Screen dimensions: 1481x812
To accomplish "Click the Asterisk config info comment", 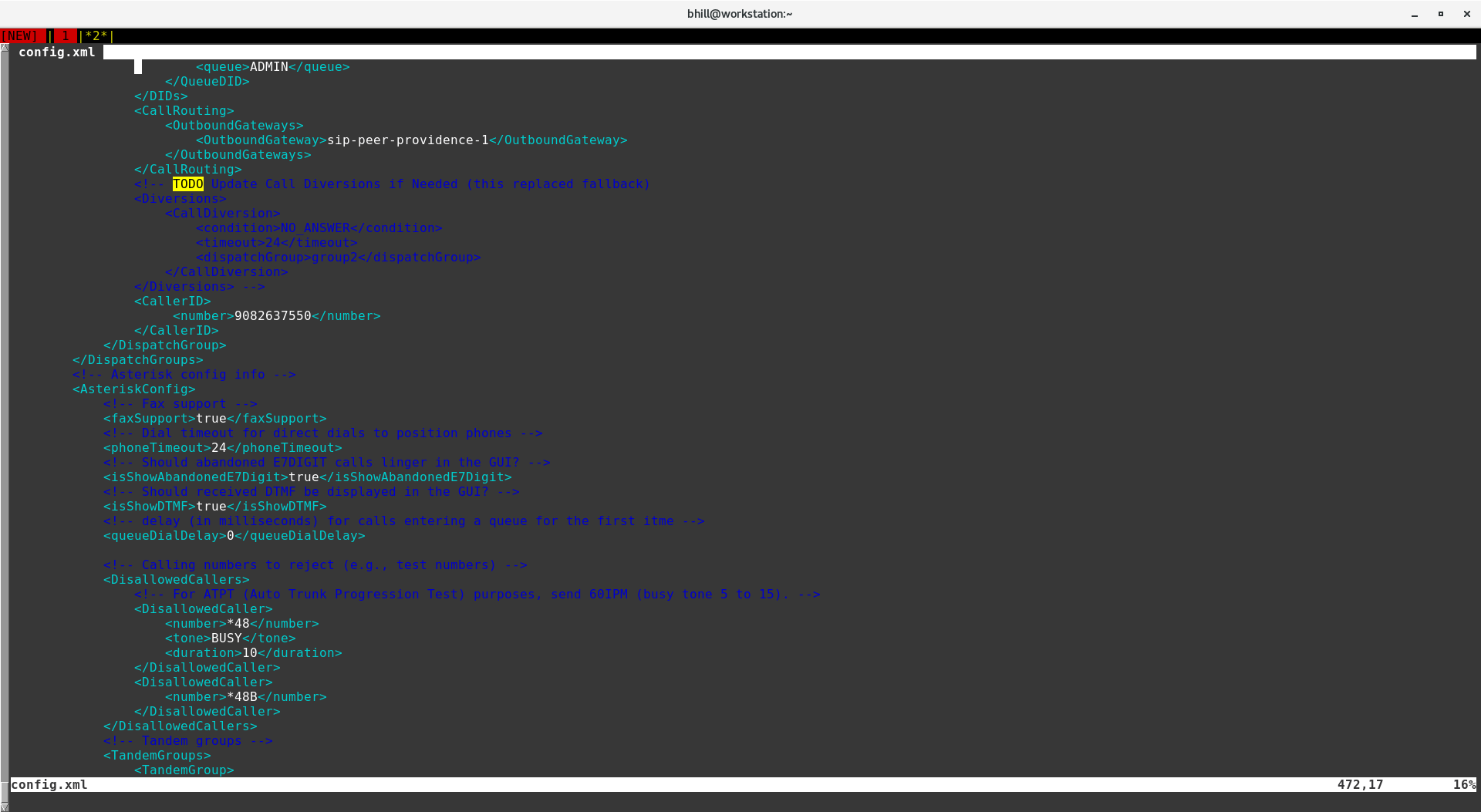I will tap(184, 374).
